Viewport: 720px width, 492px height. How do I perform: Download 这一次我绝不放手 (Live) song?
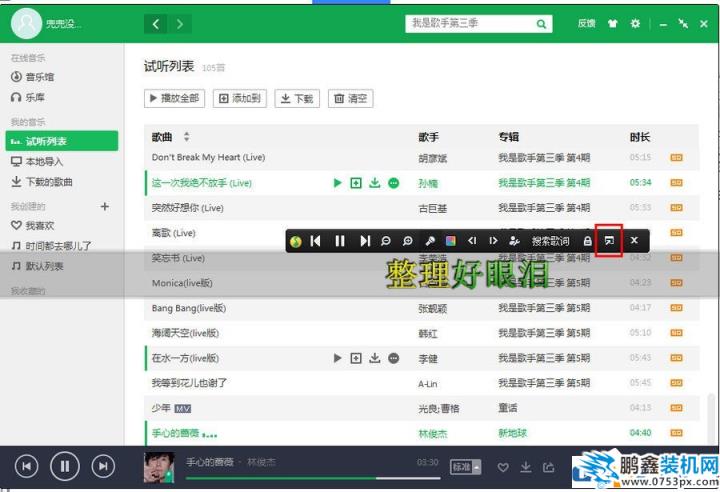pos(375,183)
